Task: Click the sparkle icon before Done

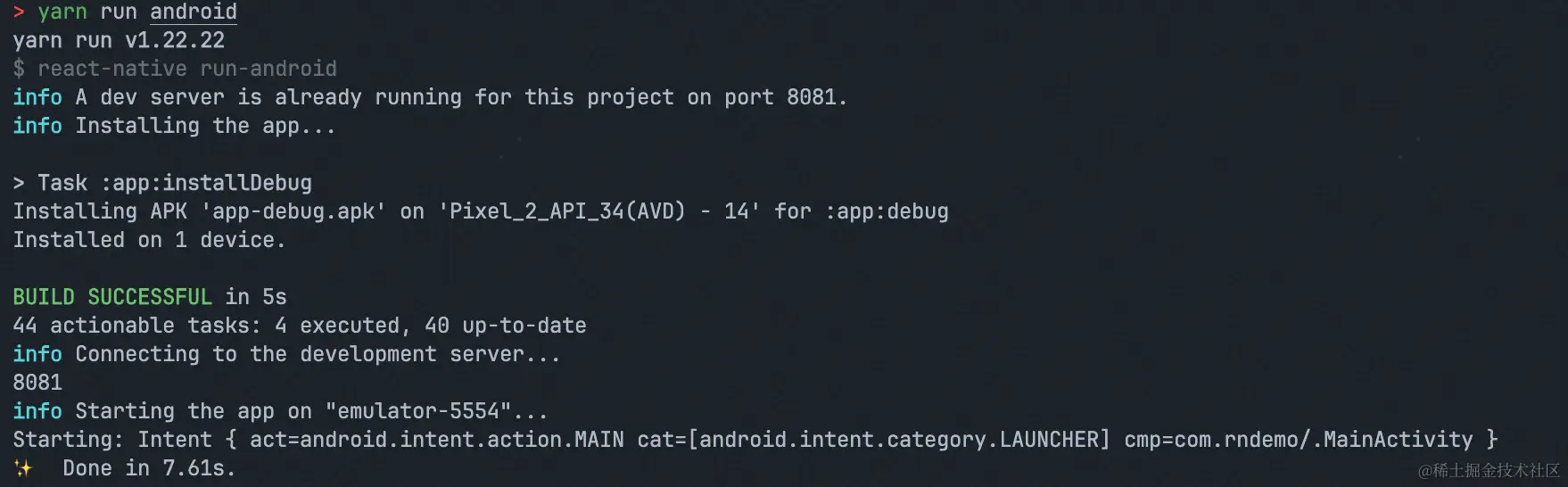Action: click(23, 468)
